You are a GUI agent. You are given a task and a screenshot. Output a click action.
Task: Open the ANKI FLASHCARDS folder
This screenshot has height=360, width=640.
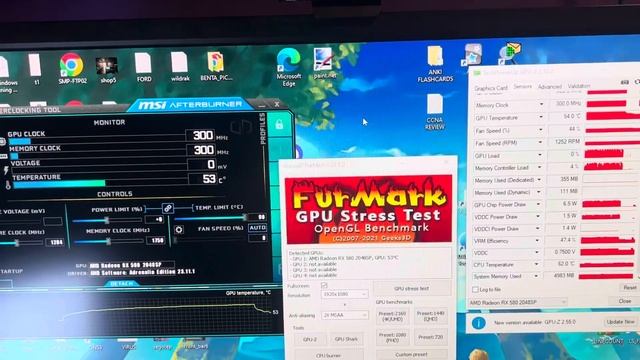pyautogui.click(x=435, y=64)
